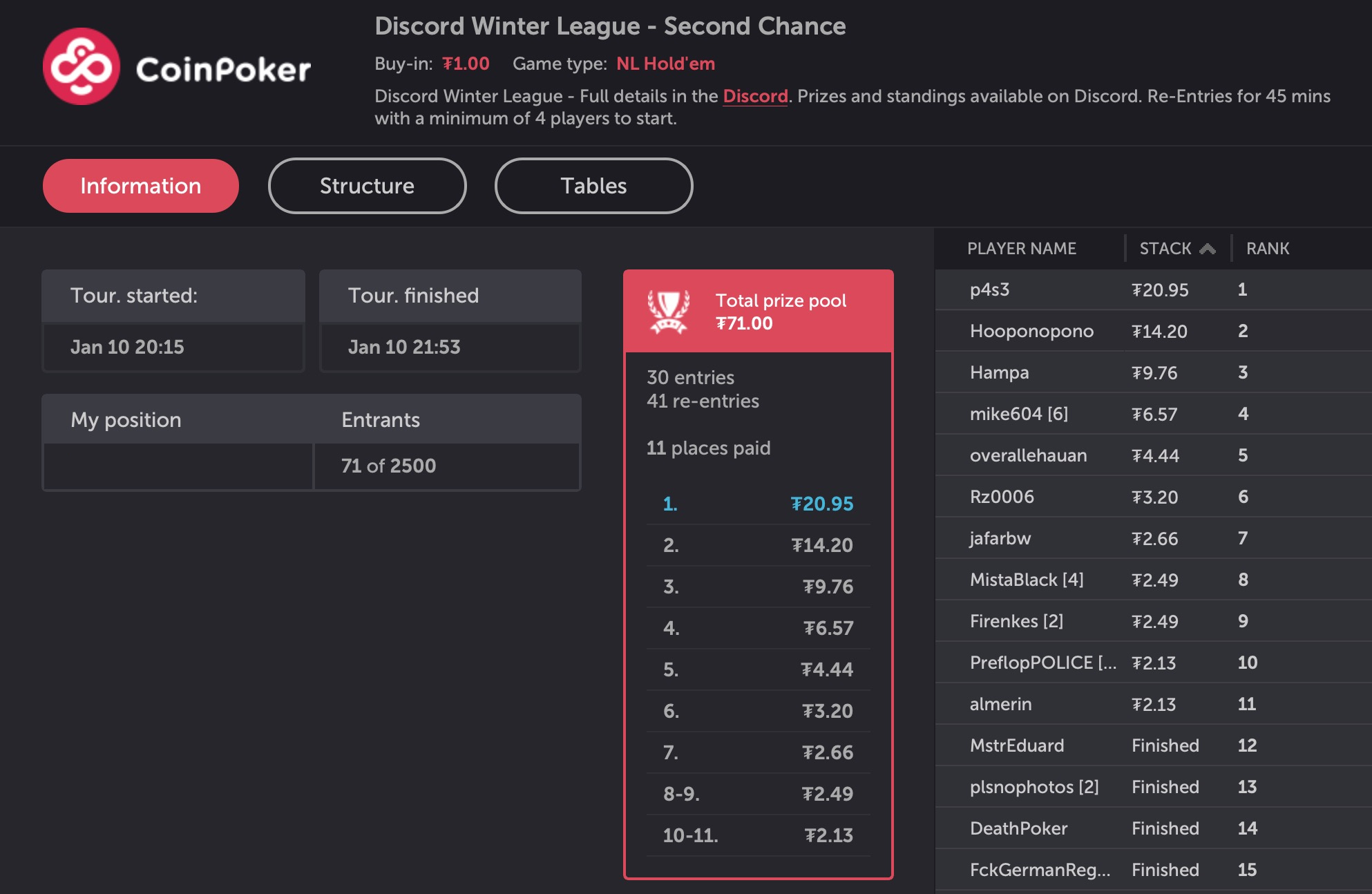Sort by the PLAYER NAME column header
This screenshot has height=894, width=1372.
tap(1021, 249)
